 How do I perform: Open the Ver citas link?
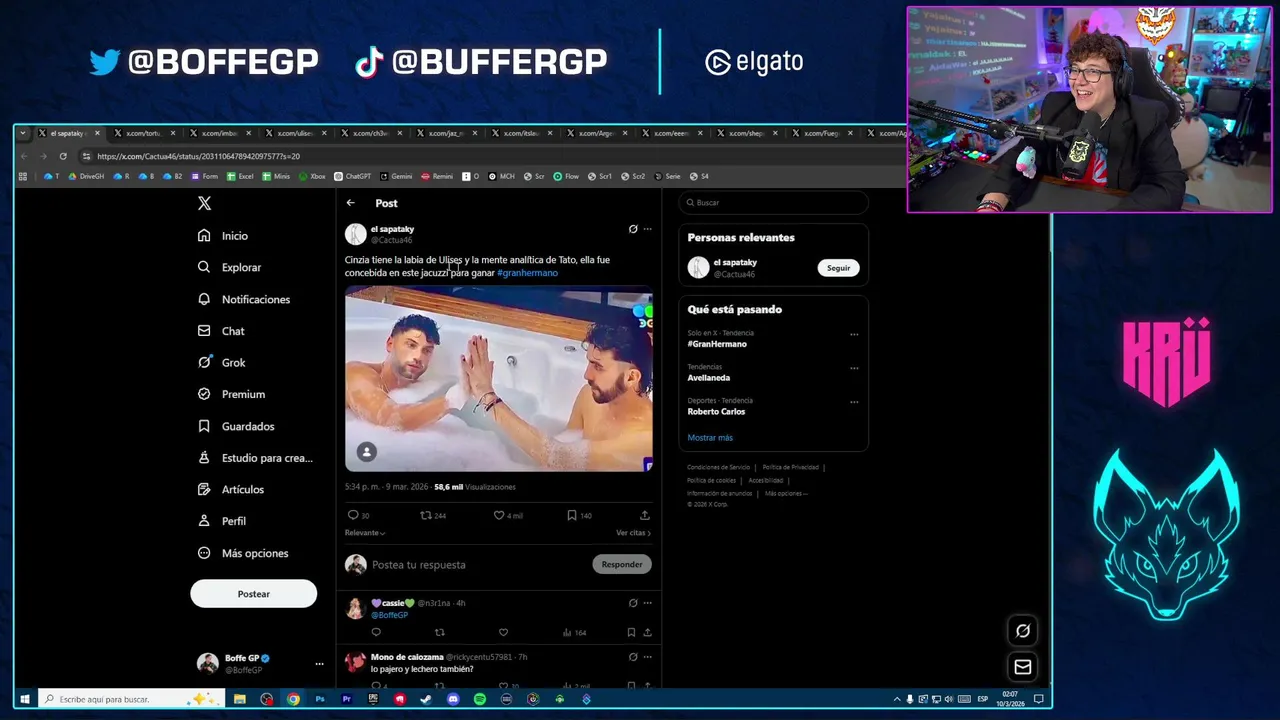point(633,533)
